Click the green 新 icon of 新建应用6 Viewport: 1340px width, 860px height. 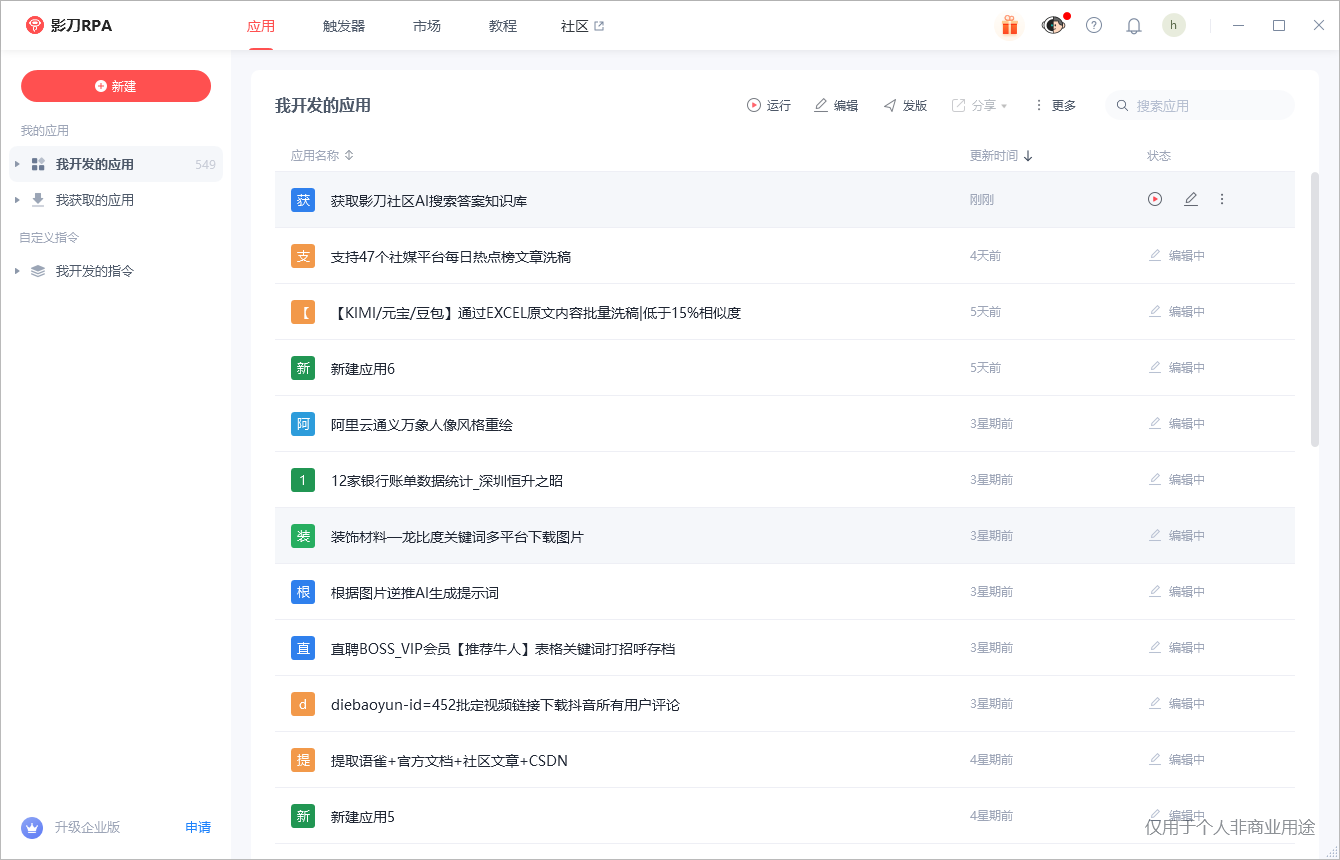(303, 368)
